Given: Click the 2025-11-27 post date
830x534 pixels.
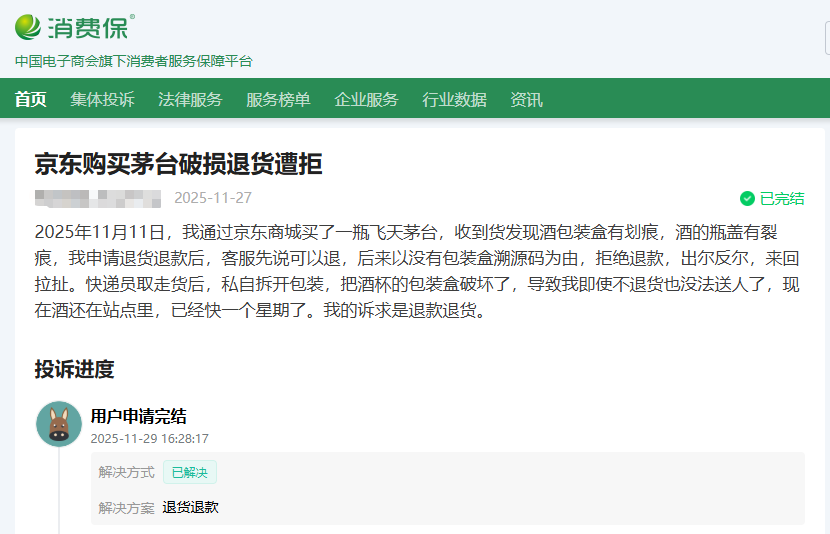Looking at the screenshot, I should pos(213,198).
